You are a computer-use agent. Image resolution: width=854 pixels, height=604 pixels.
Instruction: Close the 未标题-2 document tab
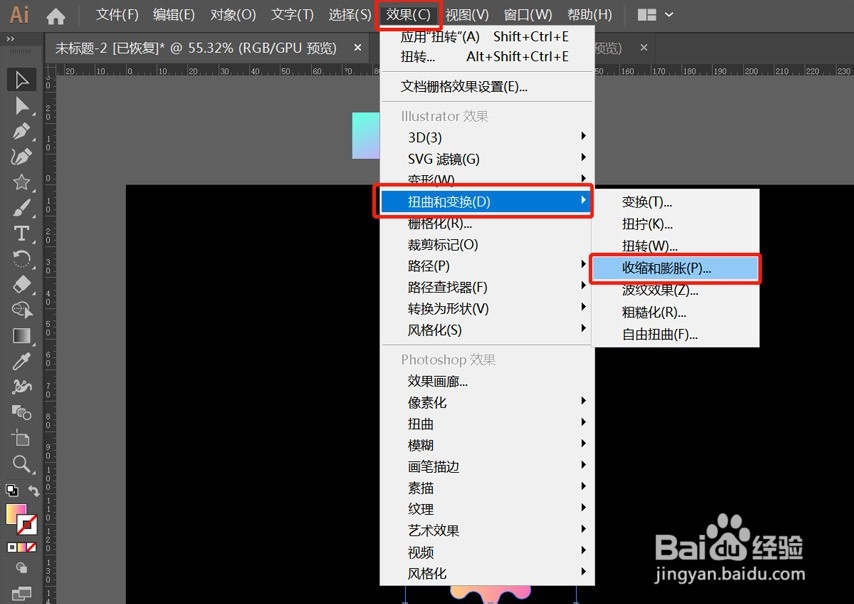[x=358, y=48]
